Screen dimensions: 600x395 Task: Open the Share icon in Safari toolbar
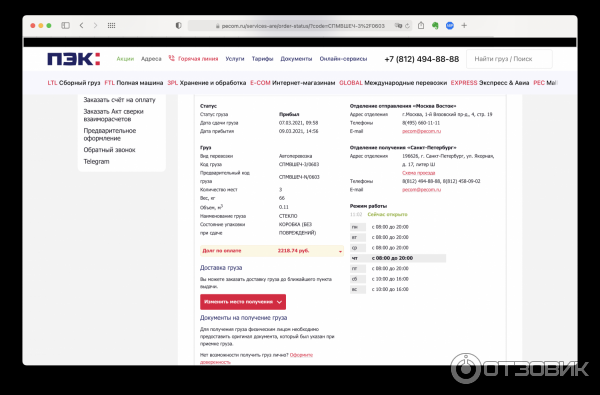tap(421, 25)
